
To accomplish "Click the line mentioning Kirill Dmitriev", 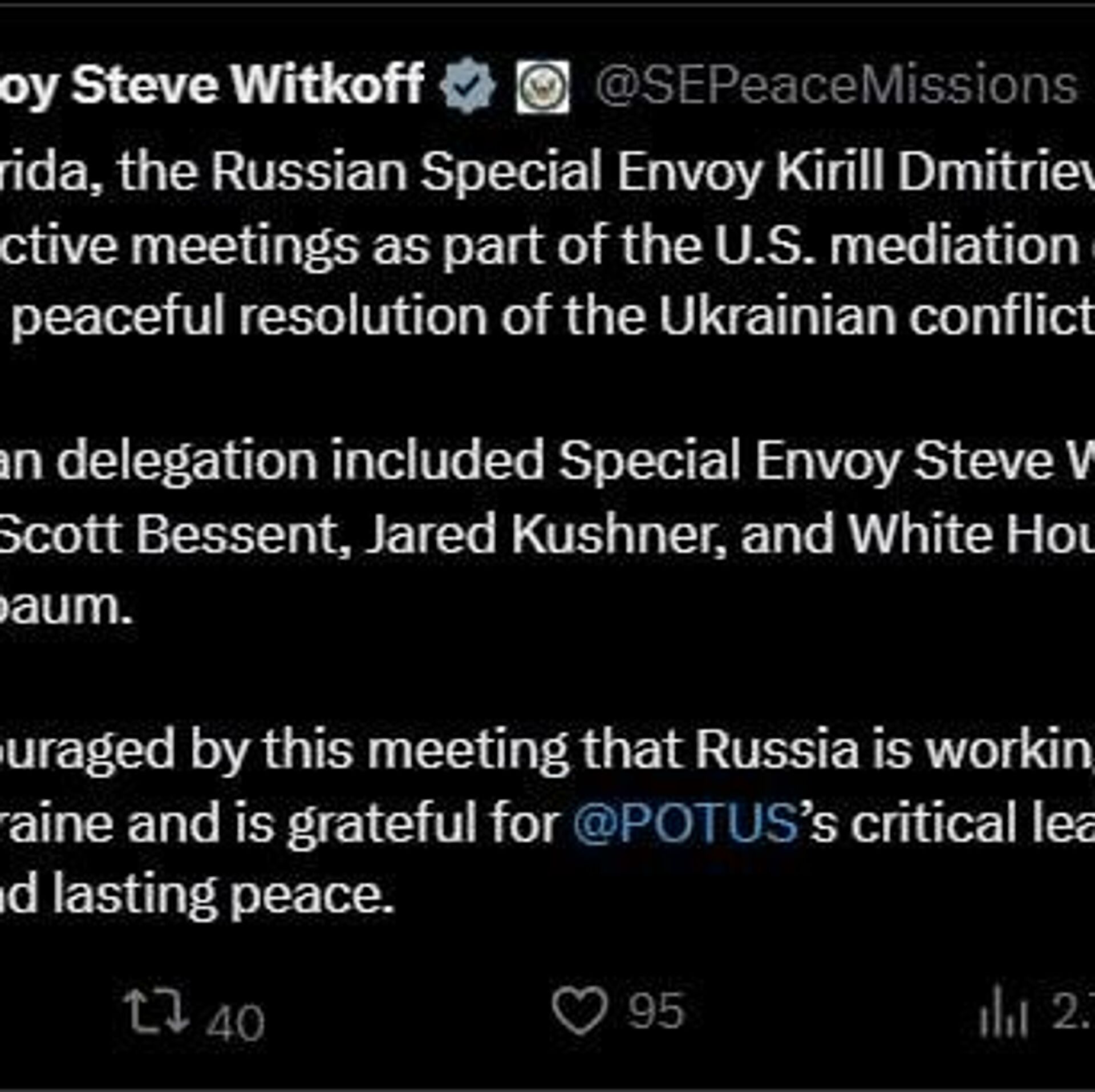I will point(570,172).
